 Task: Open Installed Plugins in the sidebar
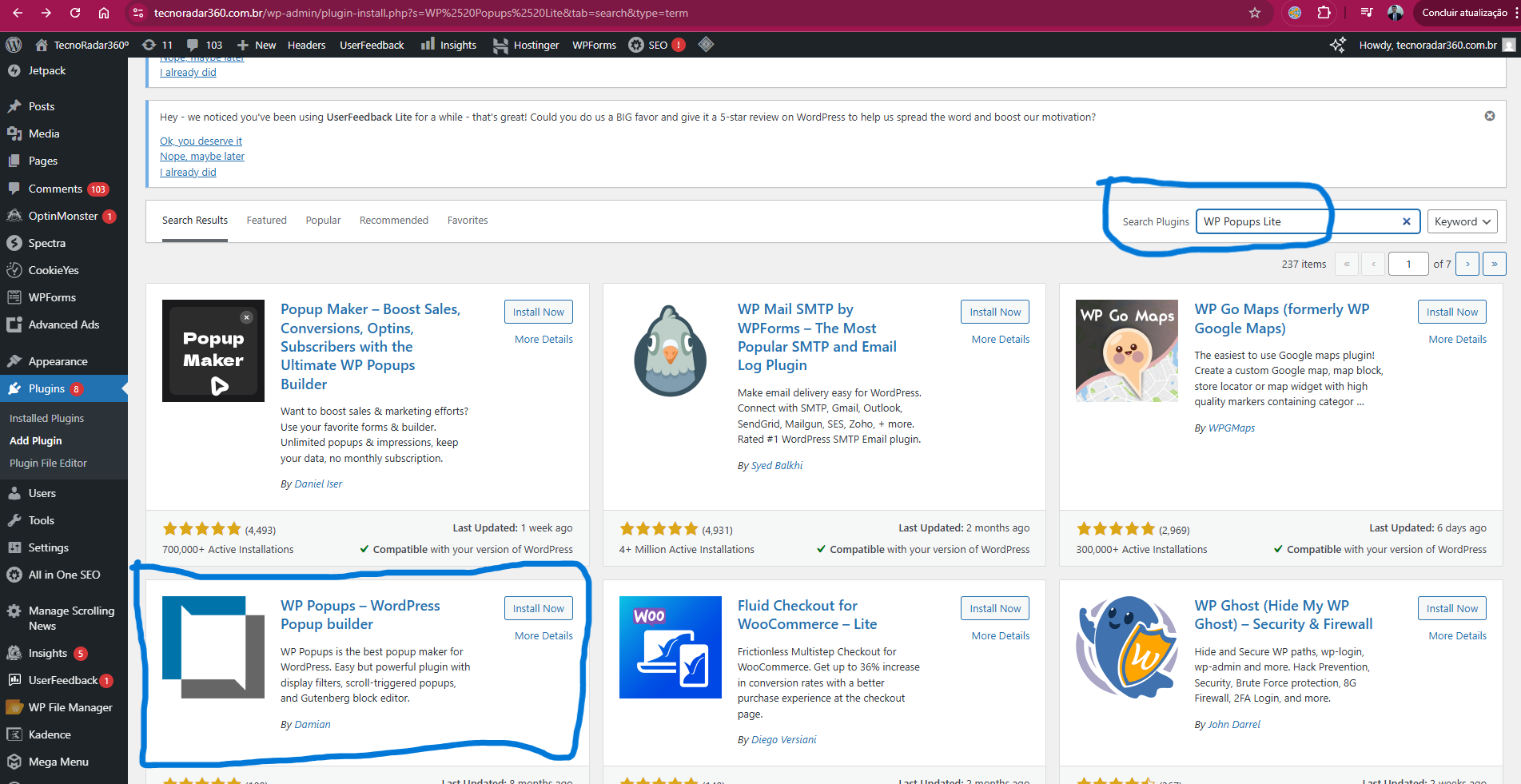tap(46, 418)
